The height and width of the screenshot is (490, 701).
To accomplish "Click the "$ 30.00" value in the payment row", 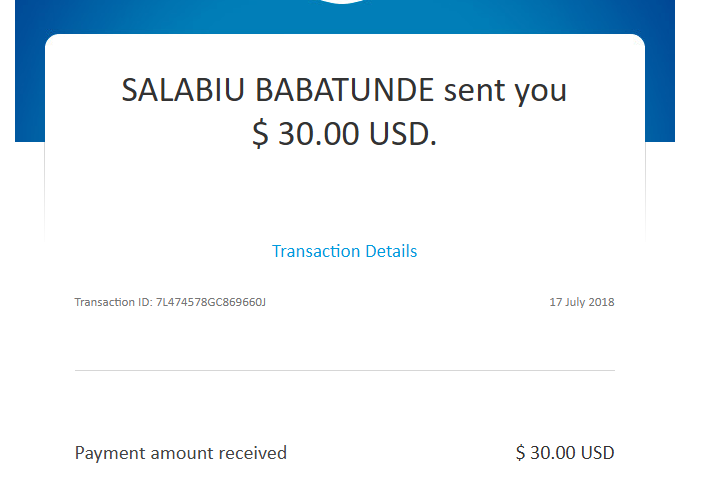I will 545,453.
